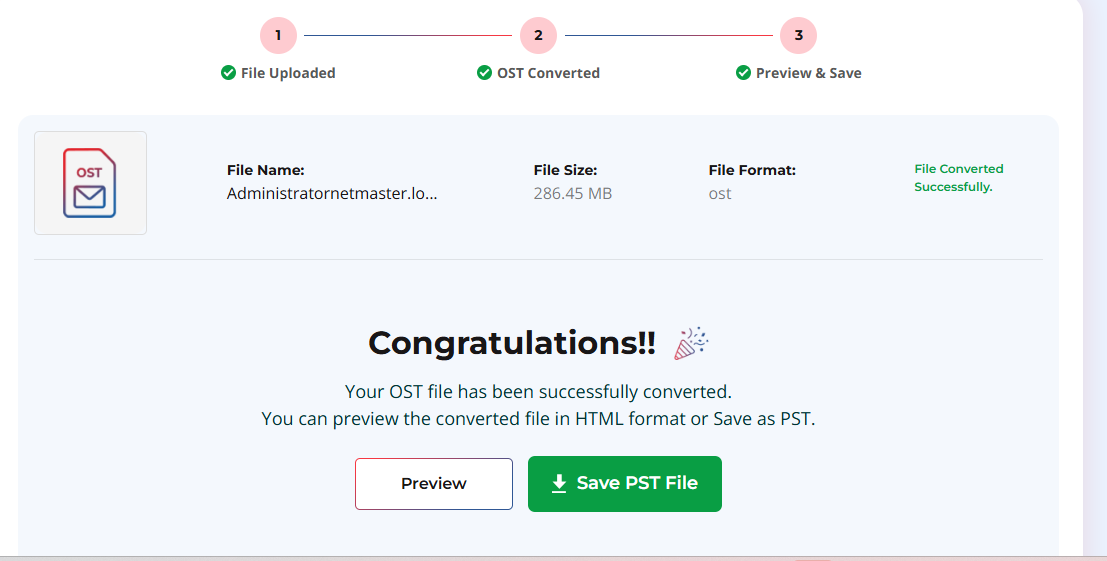Click green checkmark beside Preview & Save
1107x561 pixels.
[x=743, y=73]
